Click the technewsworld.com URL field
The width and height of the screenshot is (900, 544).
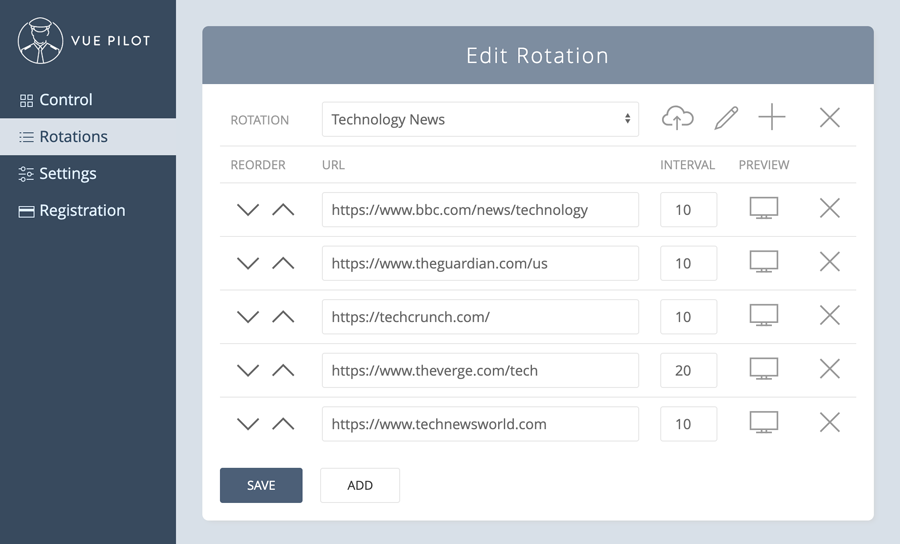tap(480, 424)
